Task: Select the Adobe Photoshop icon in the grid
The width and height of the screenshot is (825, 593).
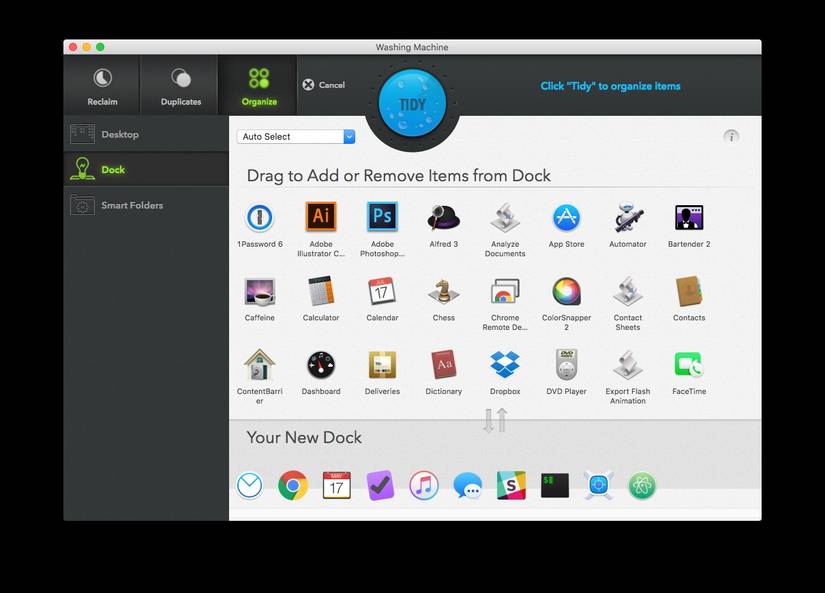Action: (x=381, y=219)
